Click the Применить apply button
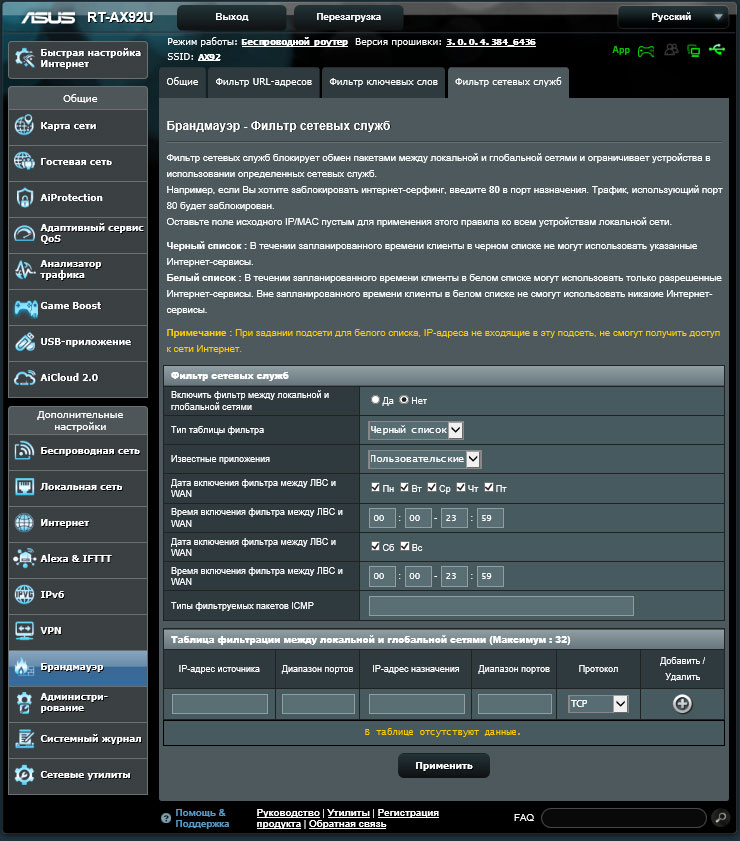Image resolution: width=740 pixels, height=841 pixels. (443, 765)
